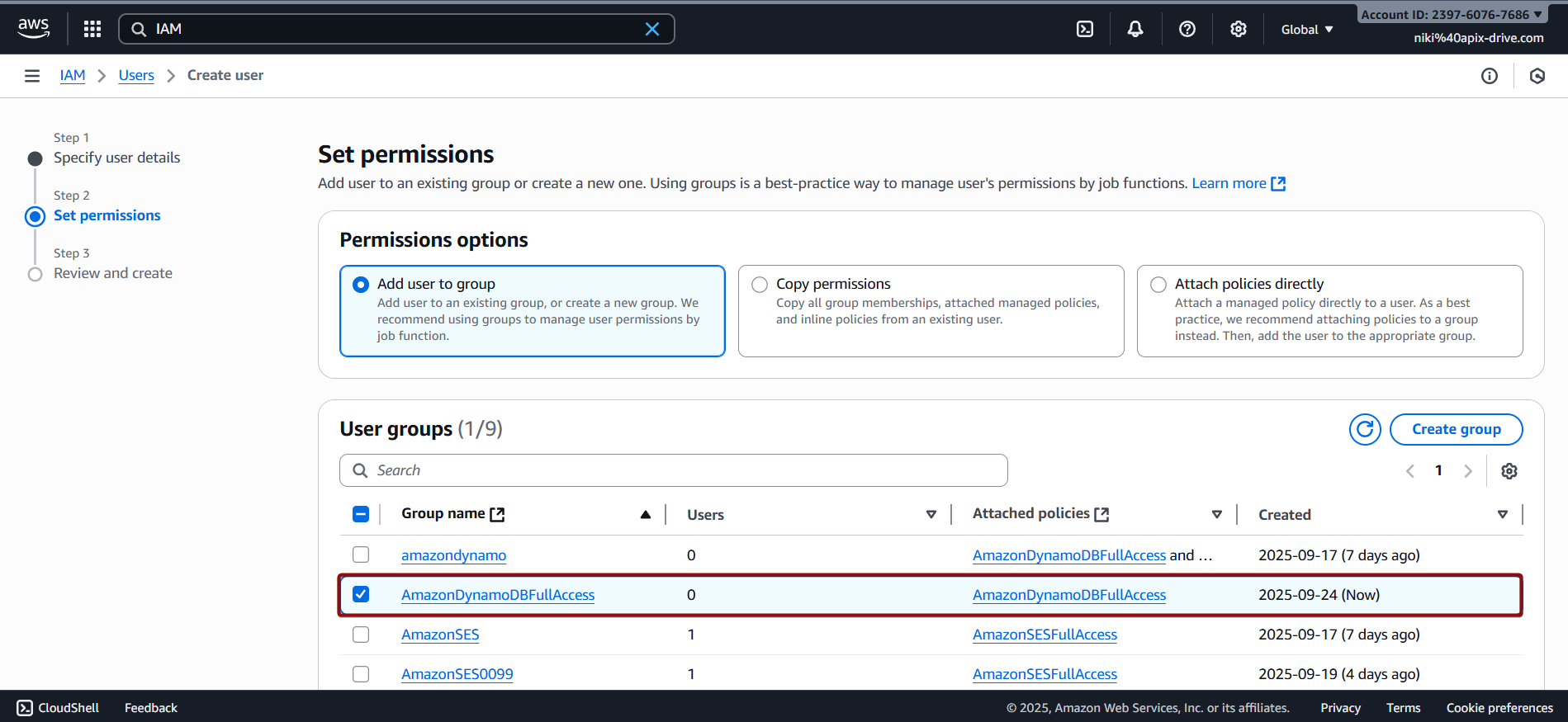Clear the IAM search text
Viewport: 1568px width, 722px height.
(x=651, y=29)
